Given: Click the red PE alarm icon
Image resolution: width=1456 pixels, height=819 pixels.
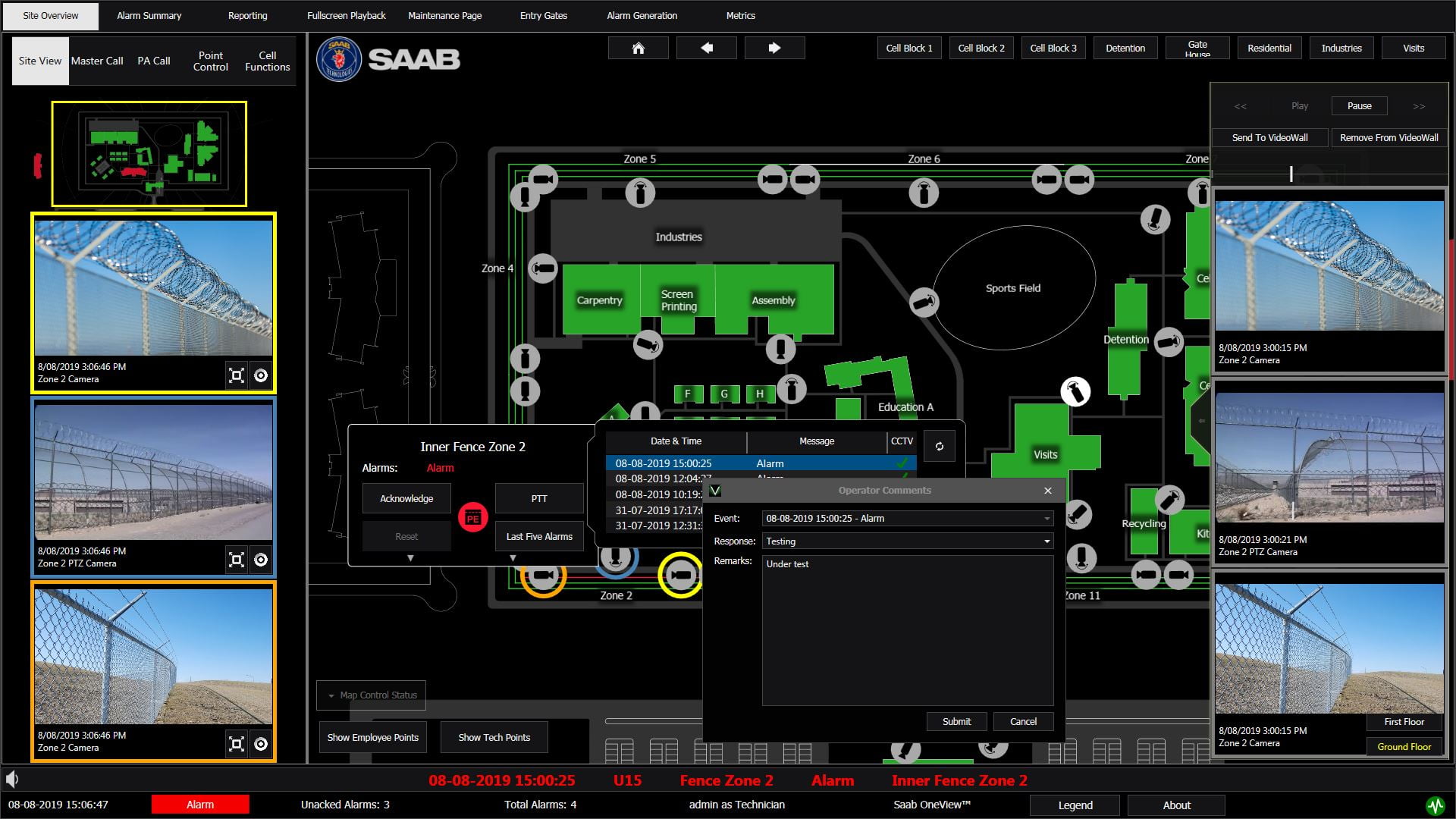Looking at the screenshot, I should point(472,518).
